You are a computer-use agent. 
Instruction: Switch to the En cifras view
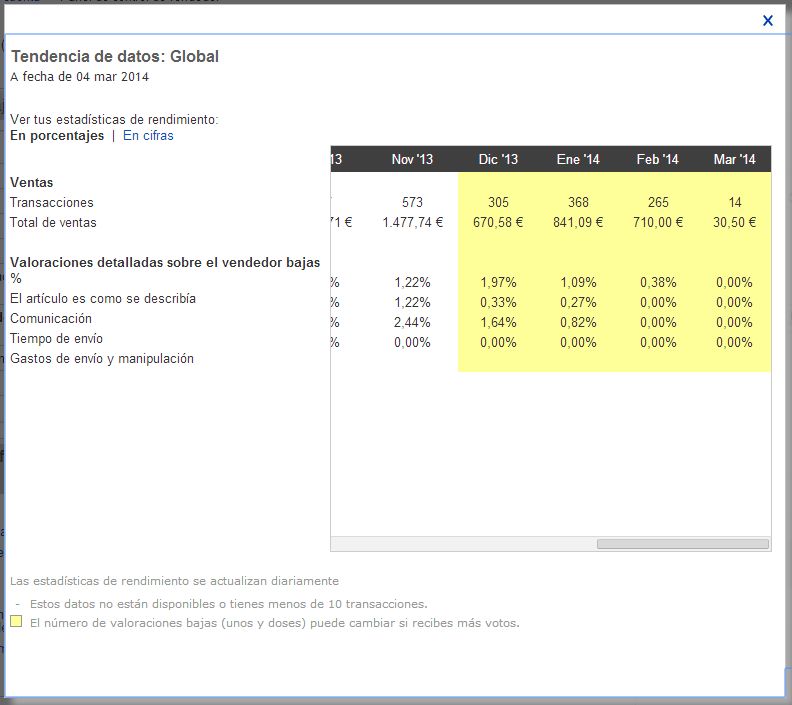148,136
